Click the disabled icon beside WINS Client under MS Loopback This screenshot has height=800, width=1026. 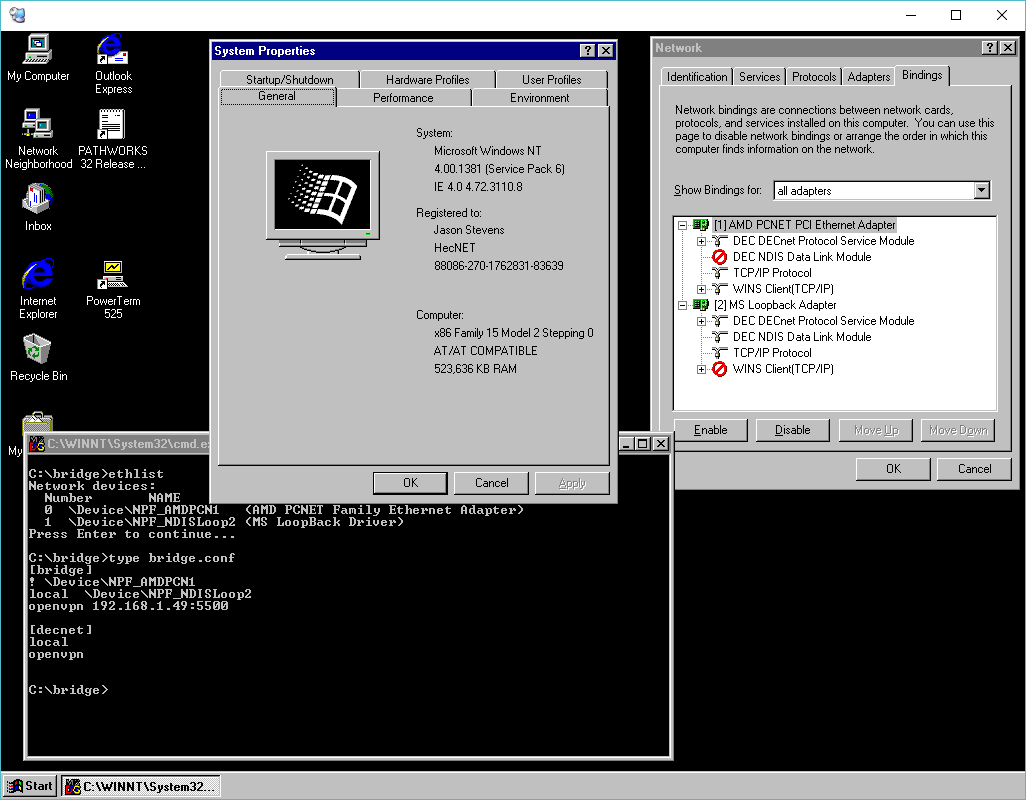(x=719, y=369)
